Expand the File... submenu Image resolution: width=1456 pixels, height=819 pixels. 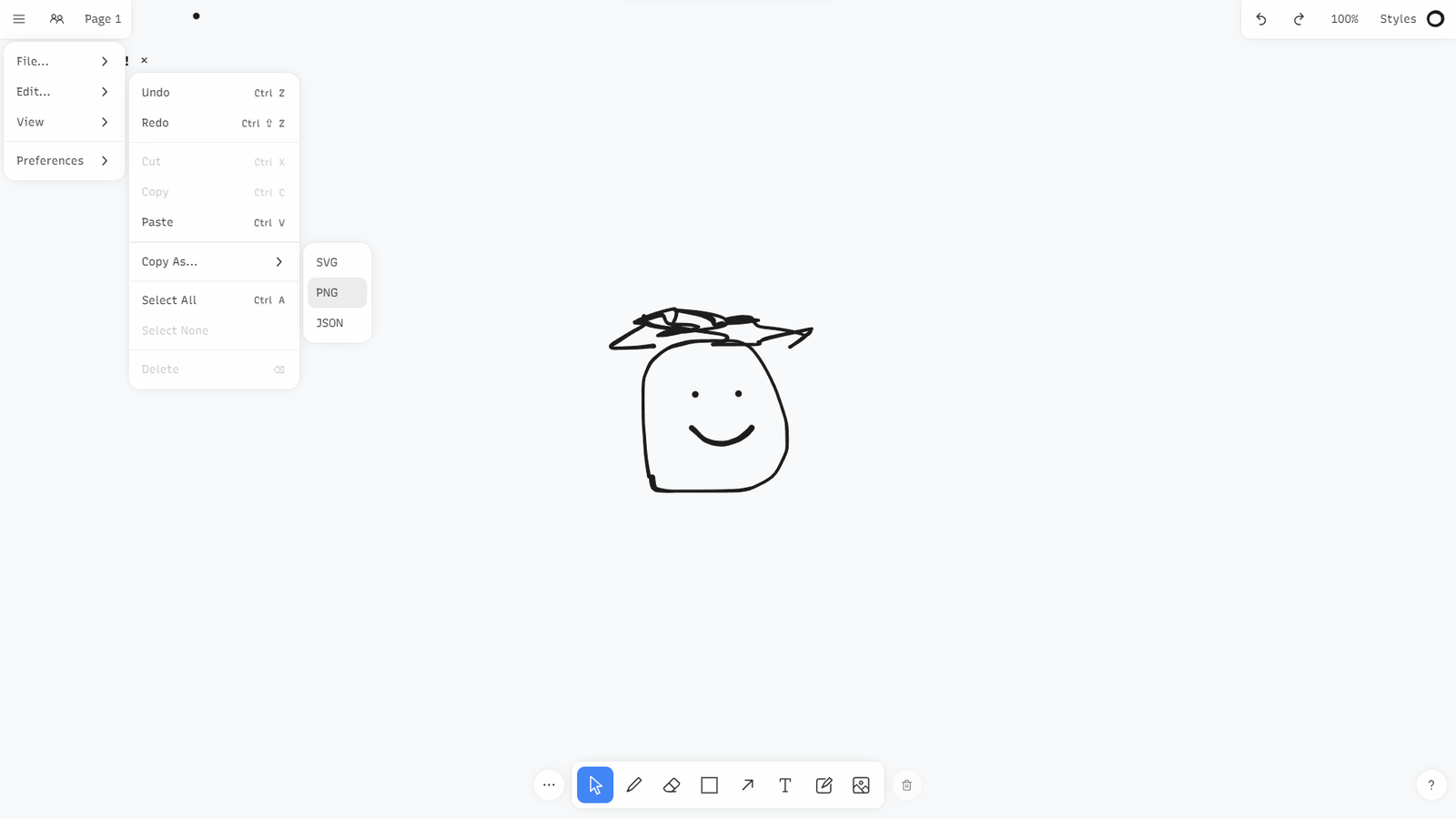tap(63, 61)
